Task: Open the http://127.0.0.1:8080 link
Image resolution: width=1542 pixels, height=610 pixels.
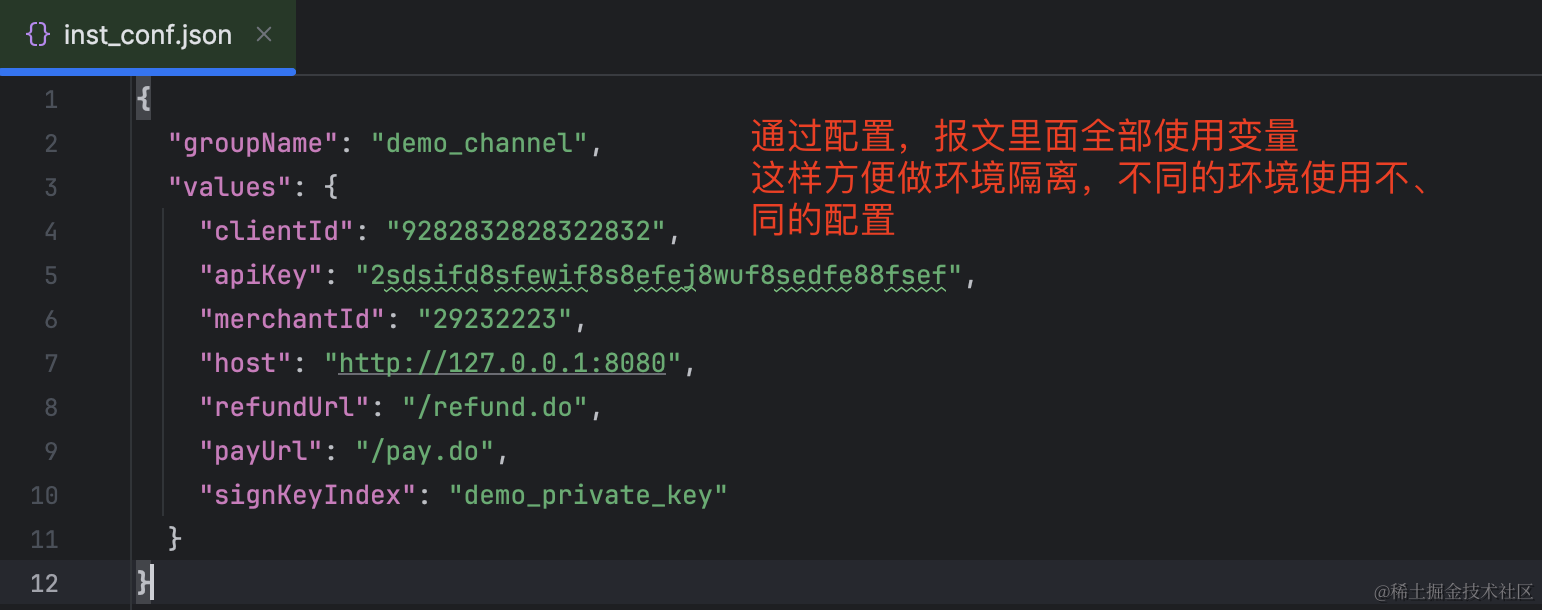Action: click(502, 363)
